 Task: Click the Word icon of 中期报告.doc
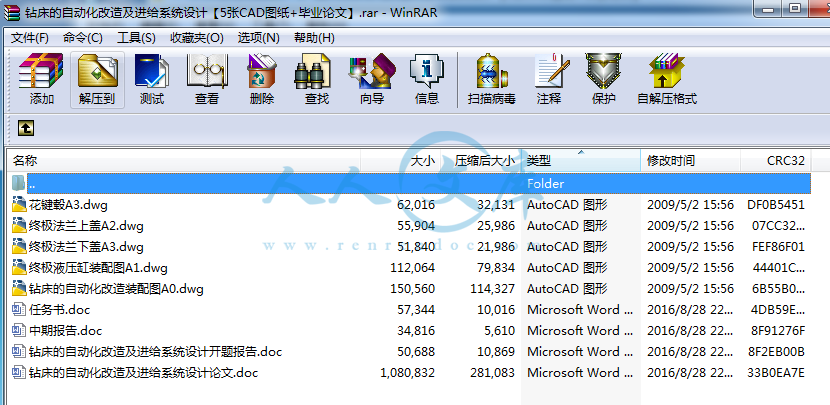(x=20, y=331)
